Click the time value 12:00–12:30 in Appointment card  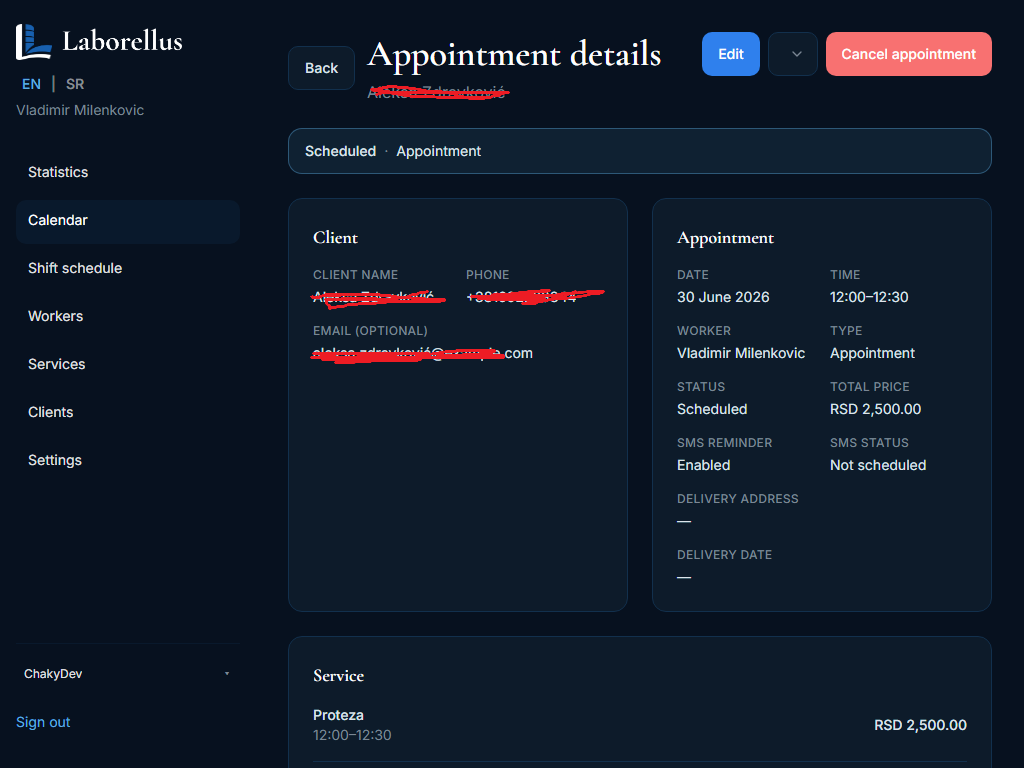tap(869, 297)
